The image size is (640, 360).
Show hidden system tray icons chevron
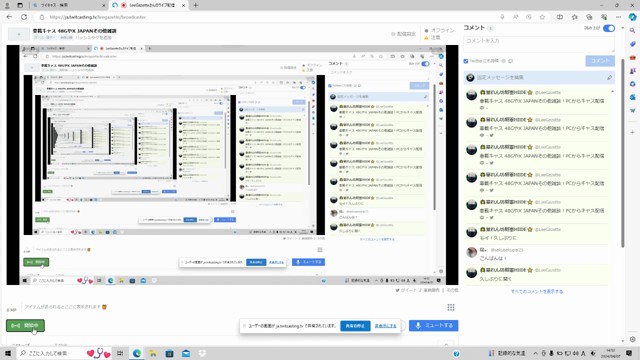[x=536, y=353]
